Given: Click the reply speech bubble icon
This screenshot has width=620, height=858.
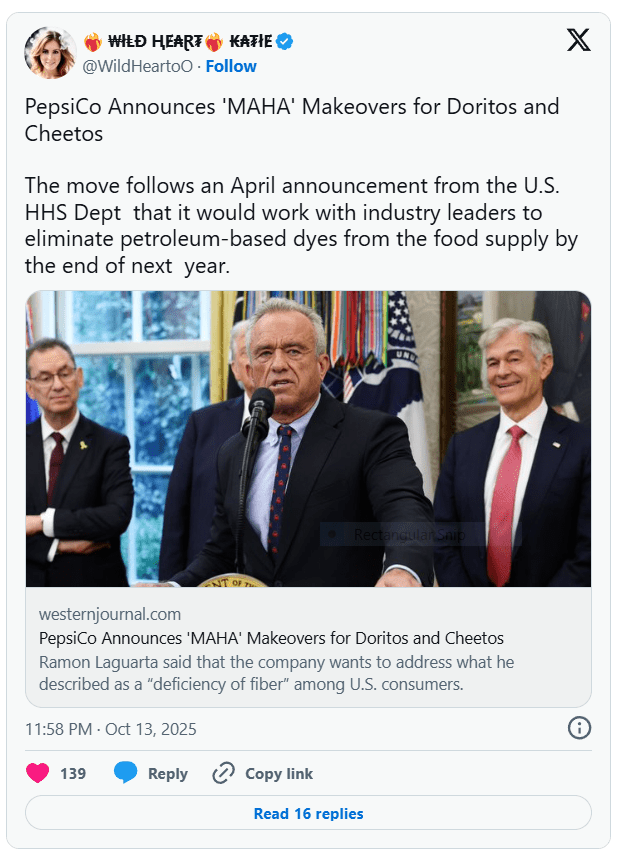Looking at the screenshot, I should click(x=125, y=773).
